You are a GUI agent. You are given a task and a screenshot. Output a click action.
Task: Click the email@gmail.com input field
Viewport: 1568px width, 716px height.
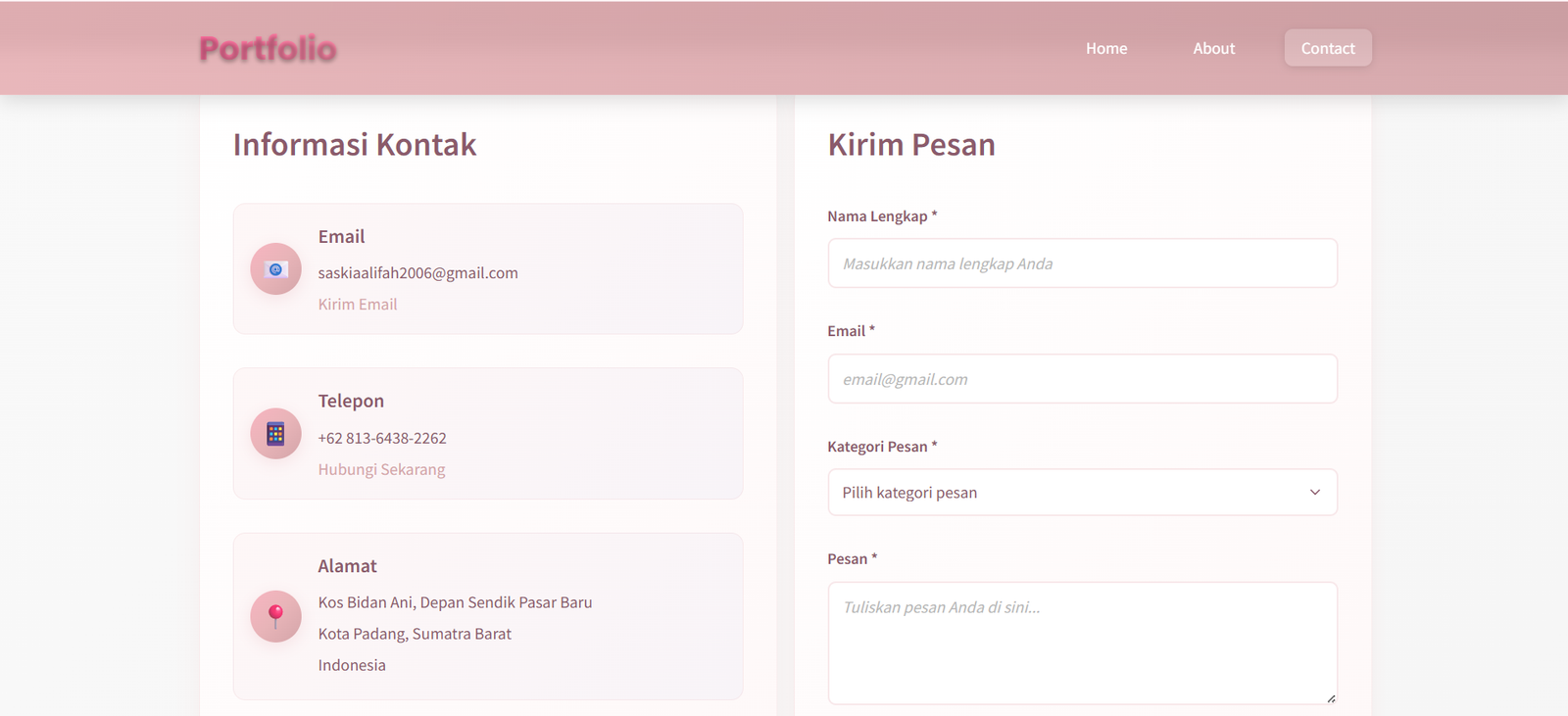click(1082, 379)
